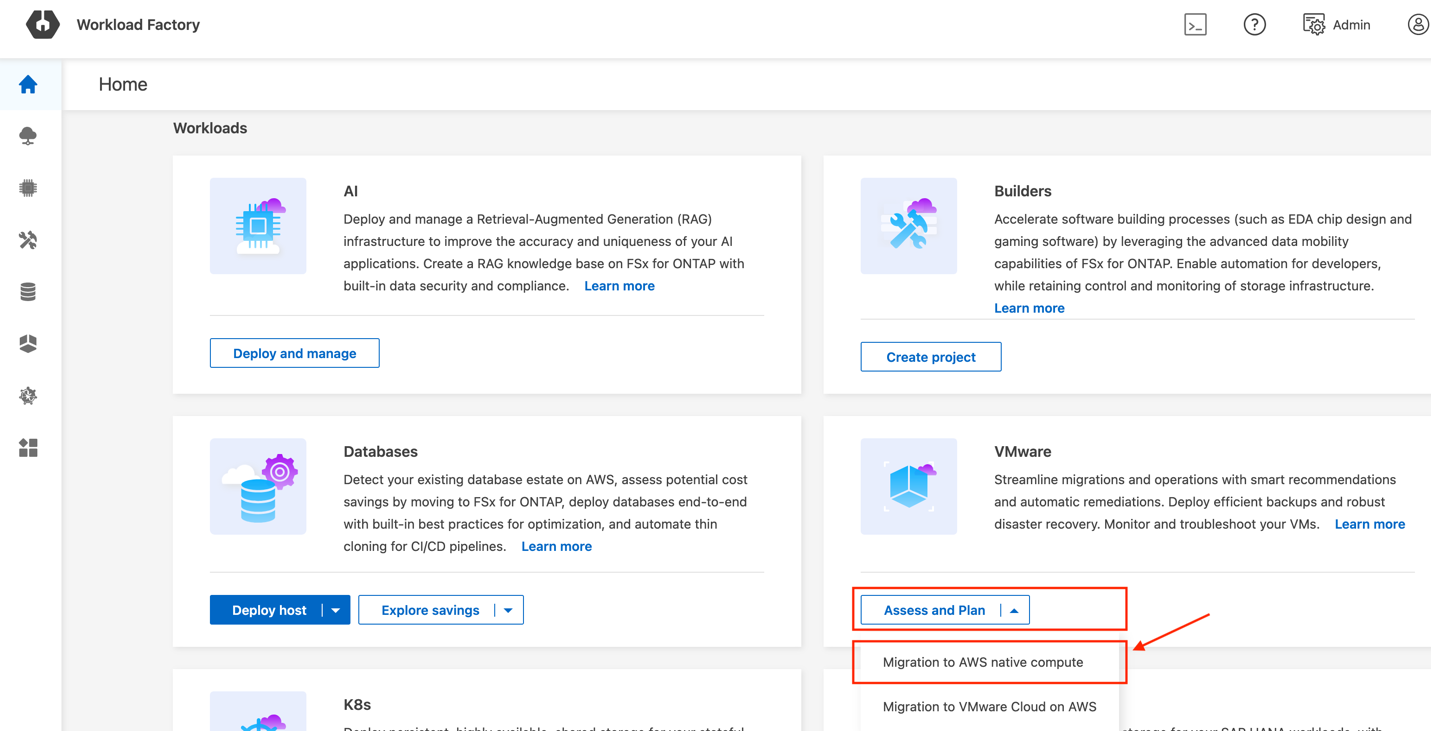
Task: Click the Home page heading
Action: [123, 85]
